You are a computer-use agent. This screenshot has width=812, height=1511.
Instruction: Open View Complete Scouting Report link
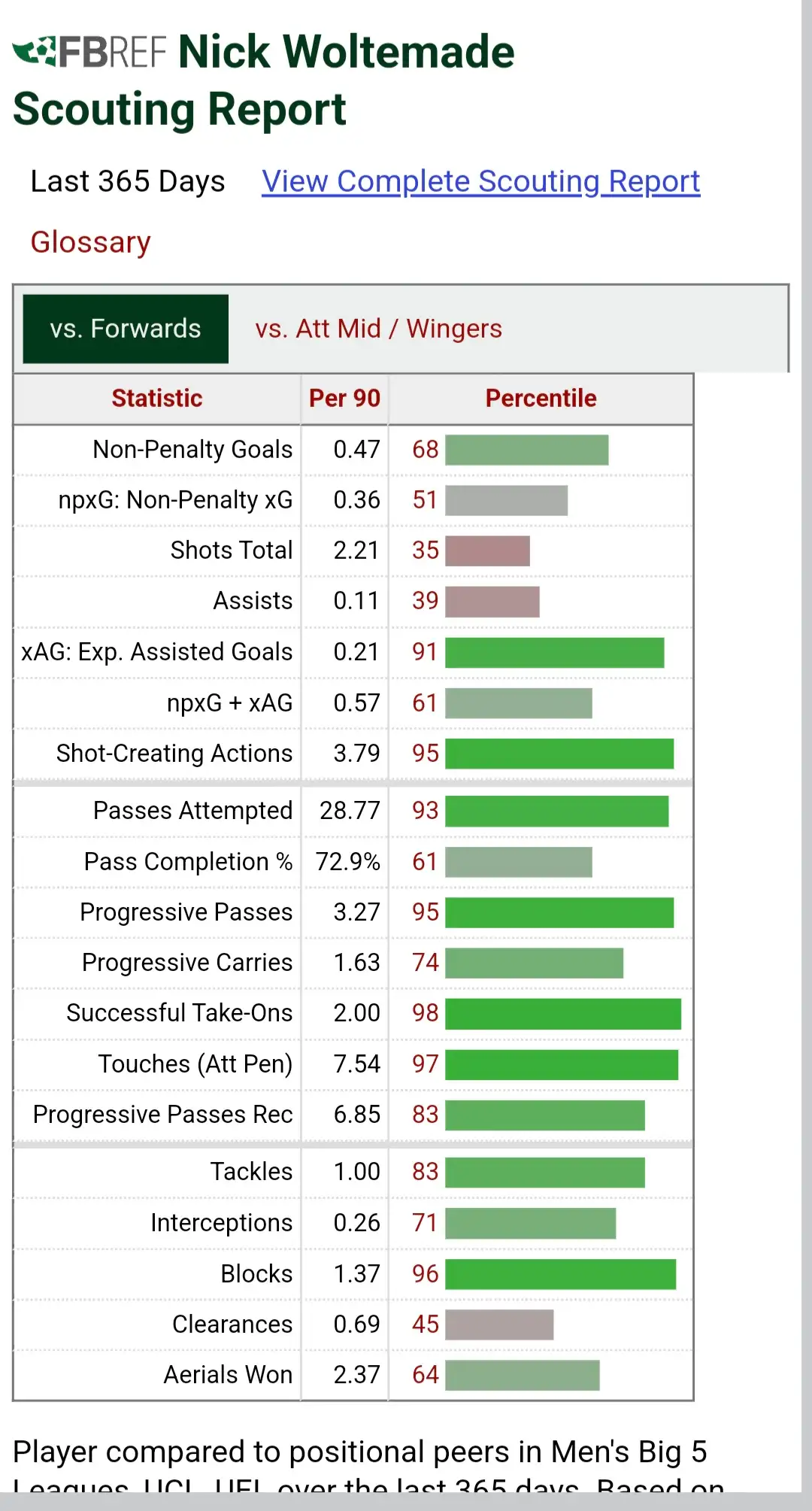tap(480, 181)
